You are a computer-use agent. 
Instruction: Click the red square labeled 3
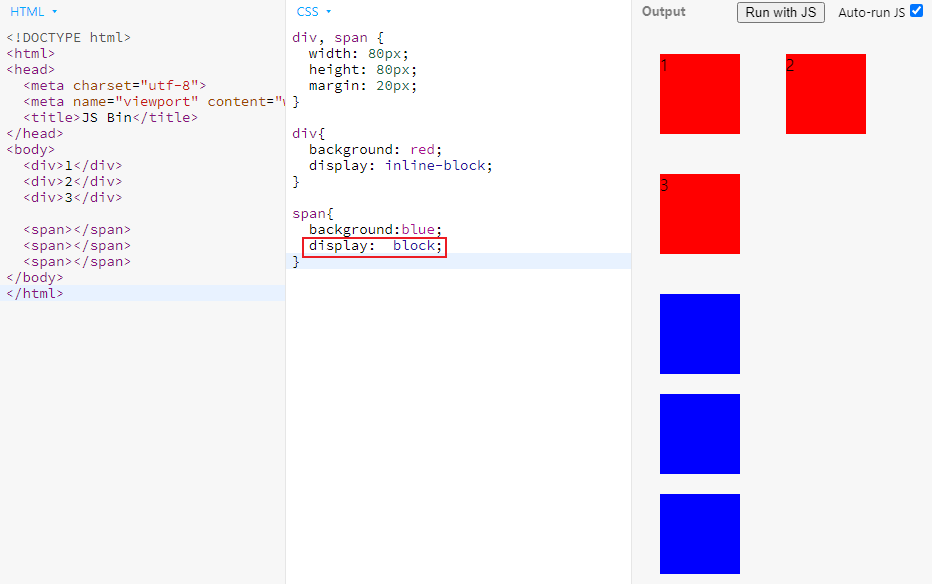point(699,213)
